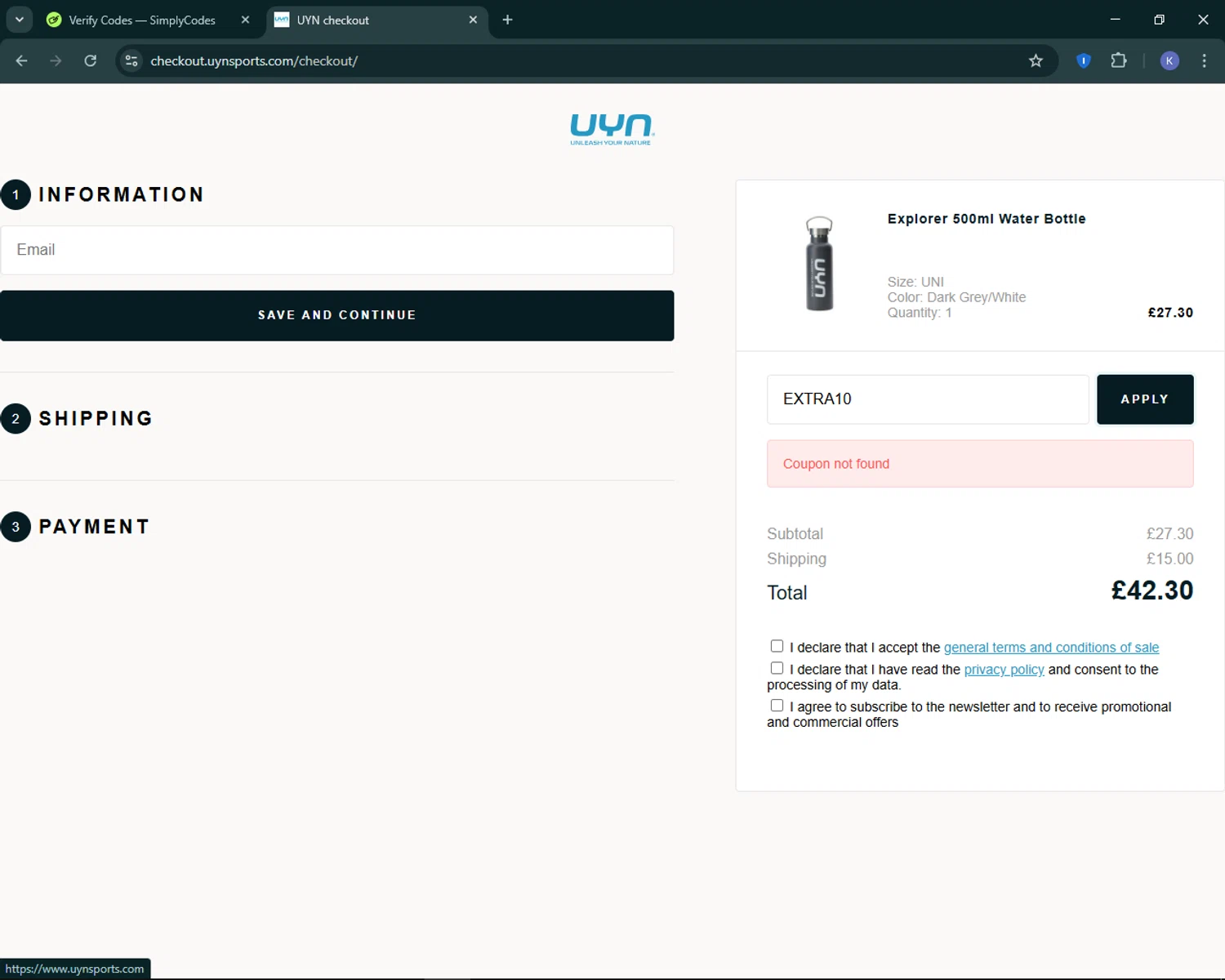Click the Color: Dark Grey/White text
Screen dimensions: 1225x980
click(956, 297)
